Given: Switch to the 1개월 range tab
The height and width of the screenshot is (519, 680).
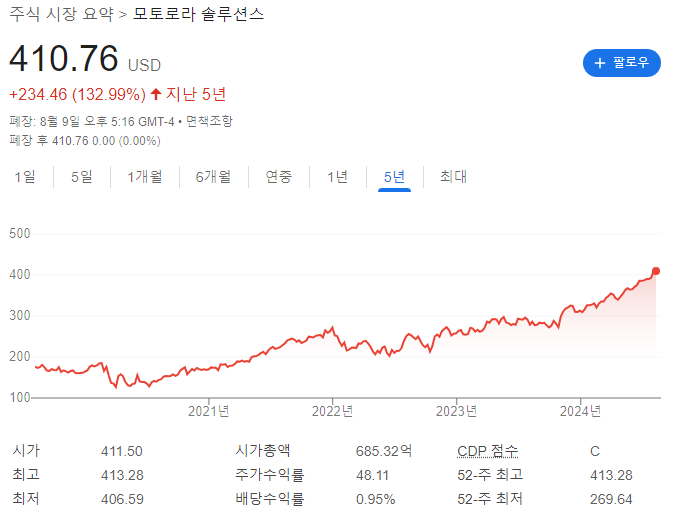Looking at the screenshot, I should pyautogui.click(x=144, y=176).
